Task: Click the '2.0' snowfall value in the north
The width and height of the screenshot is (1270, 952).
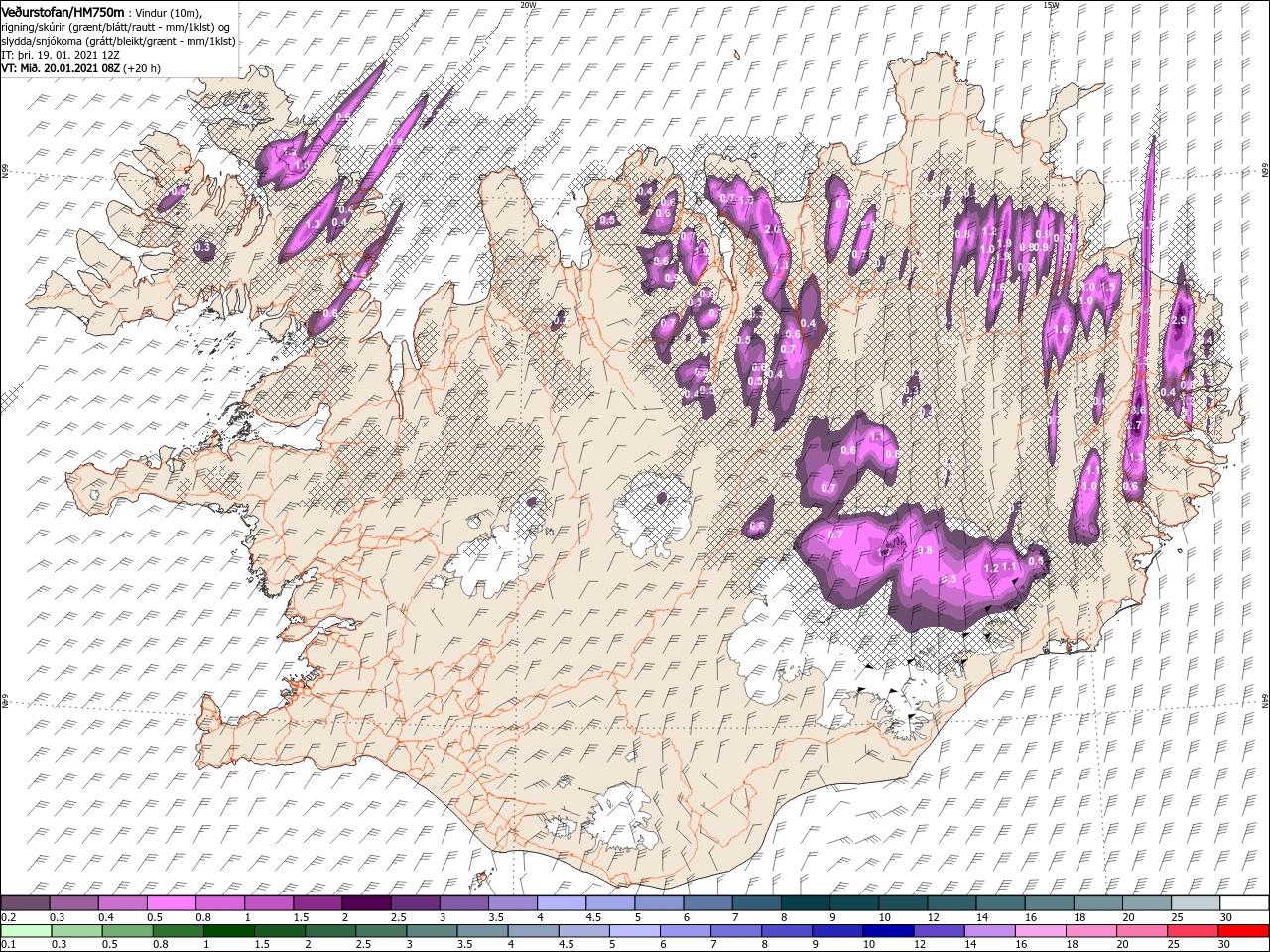Action: 774,229
